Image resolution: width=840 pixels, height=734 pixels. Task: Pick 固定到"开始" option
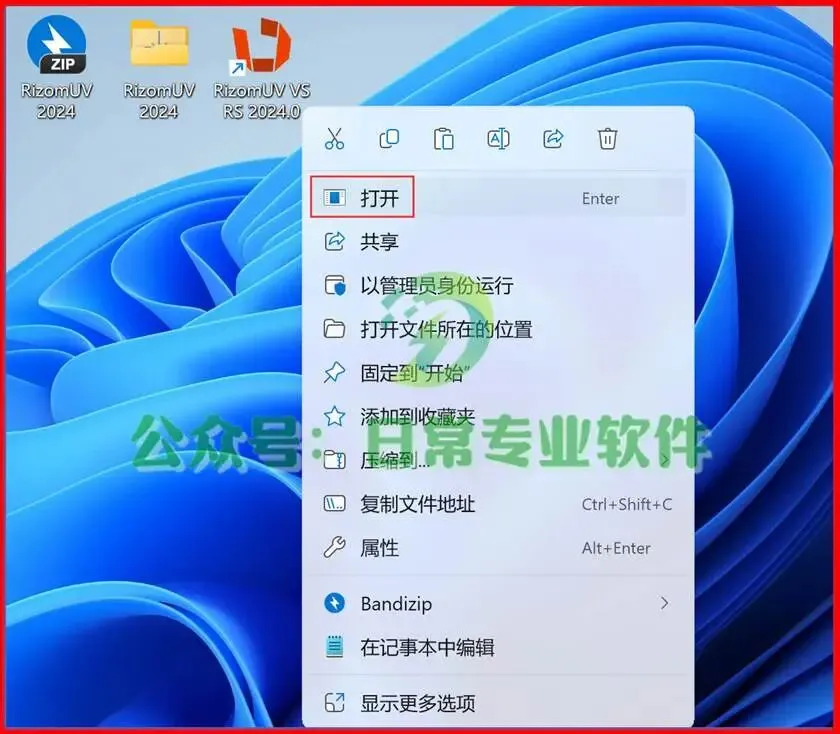(498, 372)
